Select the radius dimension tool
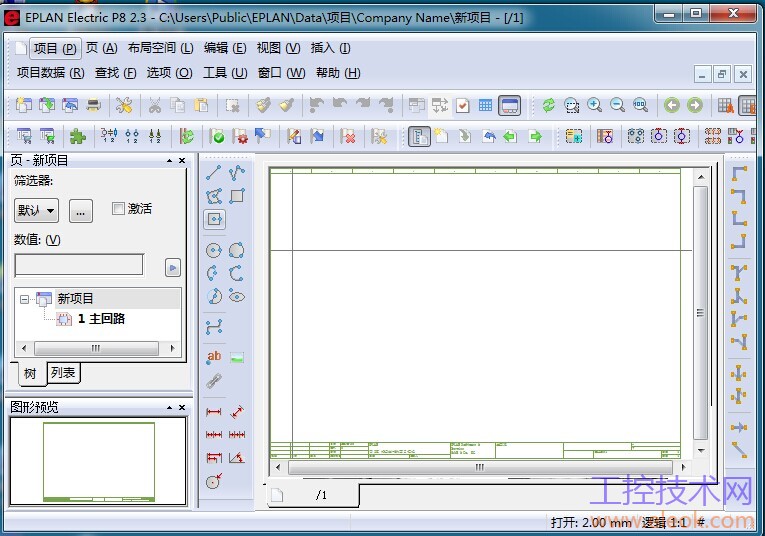 (x=214, y=481)
